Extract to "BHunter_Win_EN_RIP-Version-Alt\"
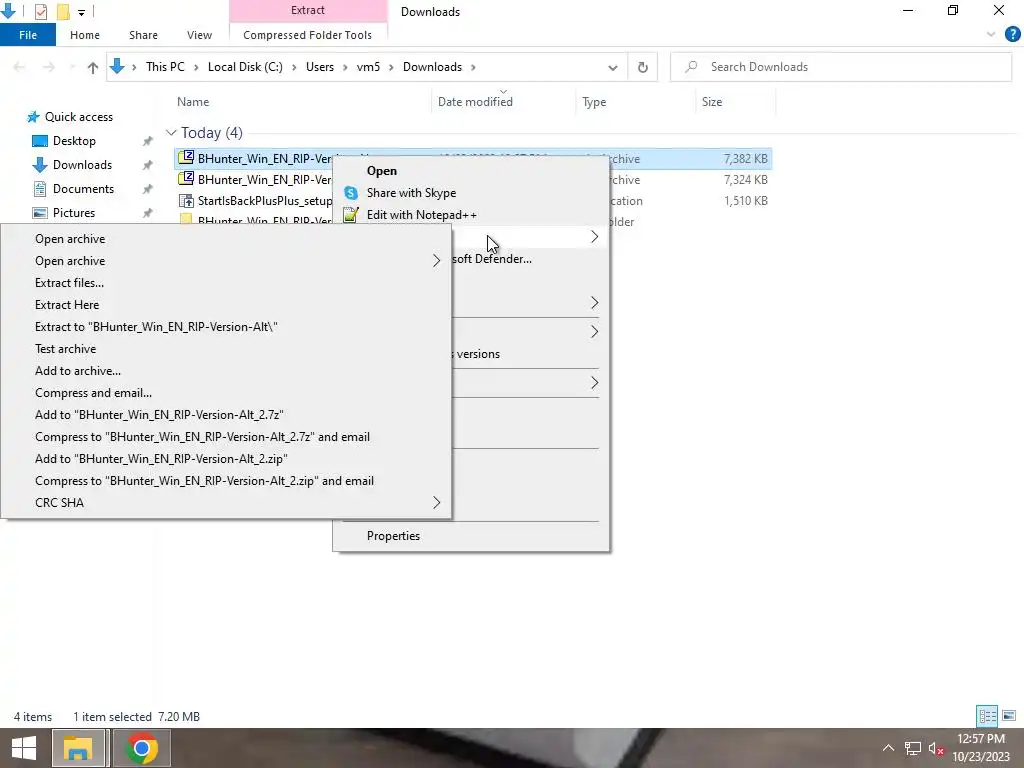Screen dimensions: 1024x768 (156, 327)
